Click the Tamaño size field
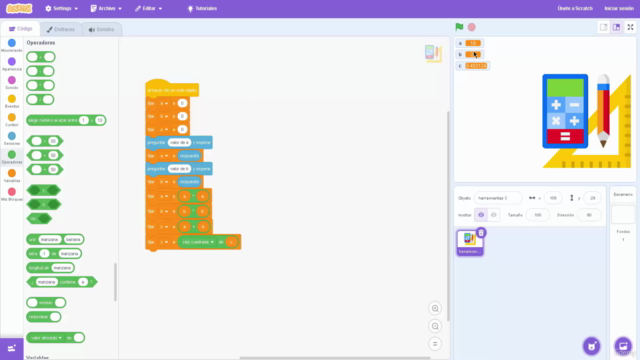640x360 pixels. (x=538, y=215)
